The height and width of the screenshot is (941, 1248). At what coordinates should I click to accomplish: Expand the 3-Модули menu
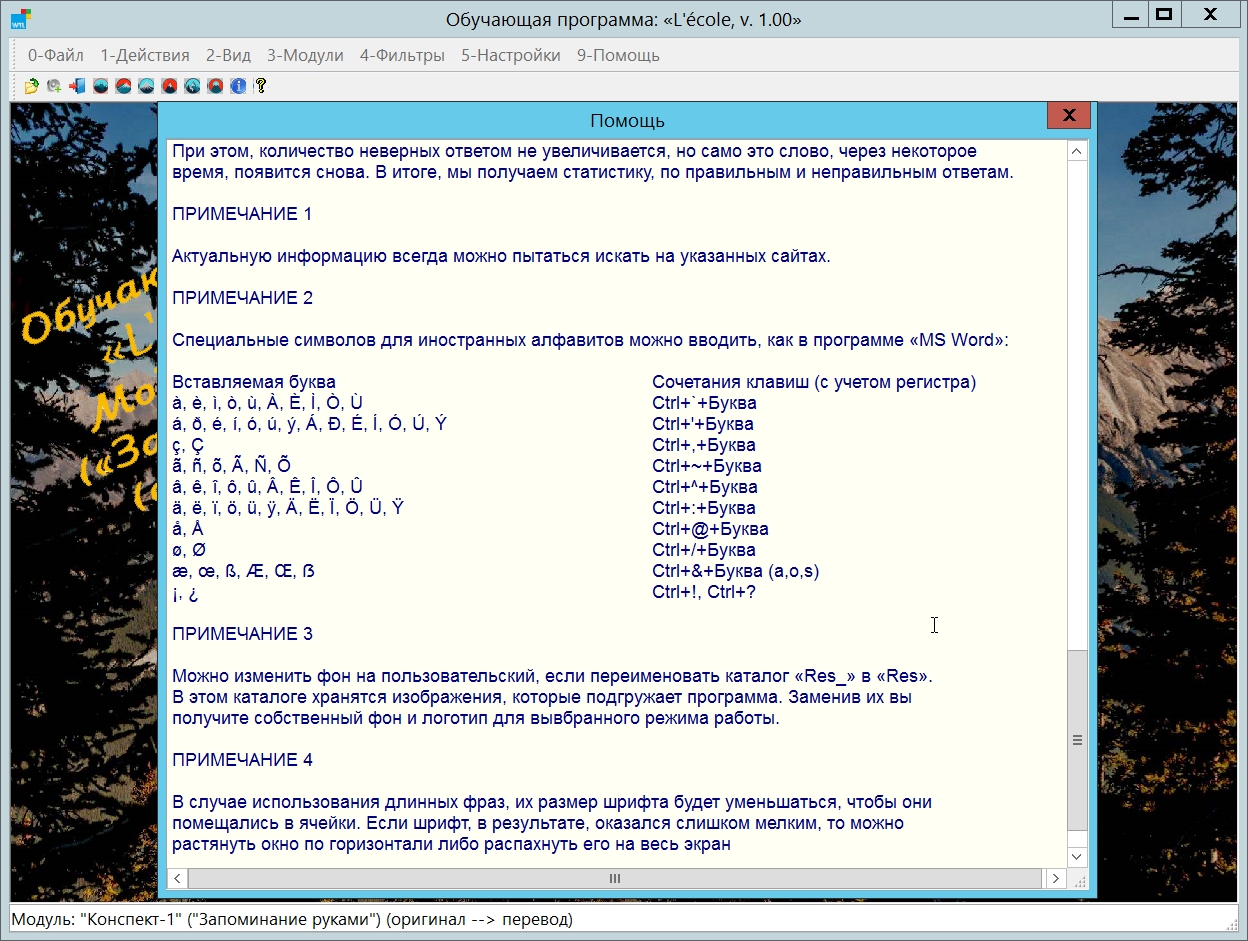click(305, 55)
